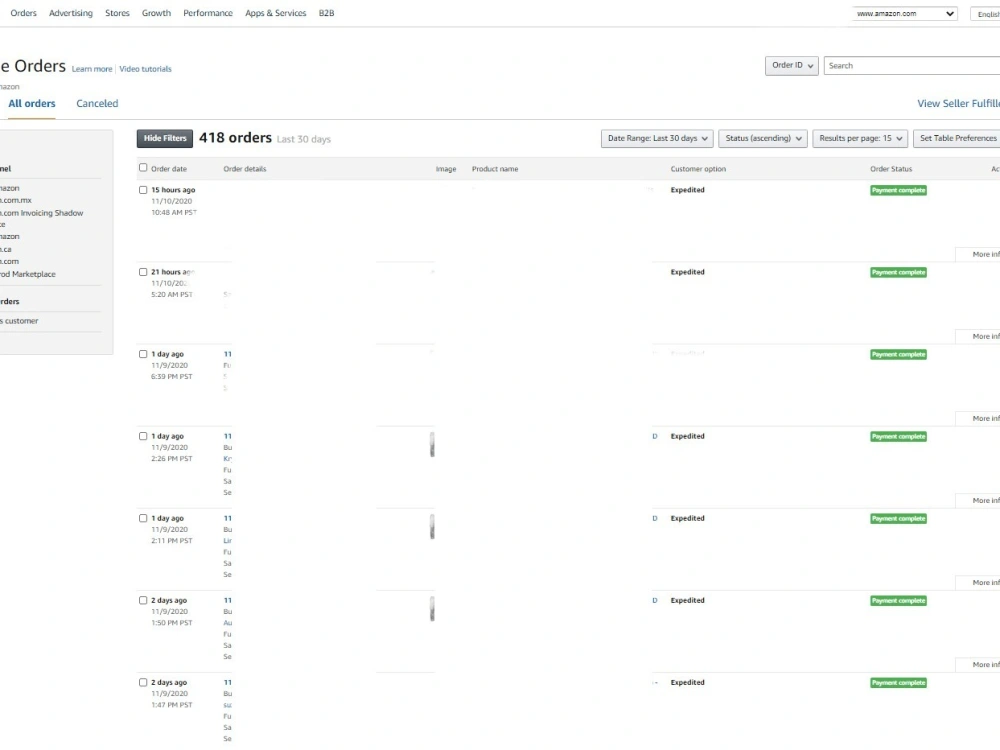1000x750 pixels.
Task: Focus the Search input field
Action: 912,66
